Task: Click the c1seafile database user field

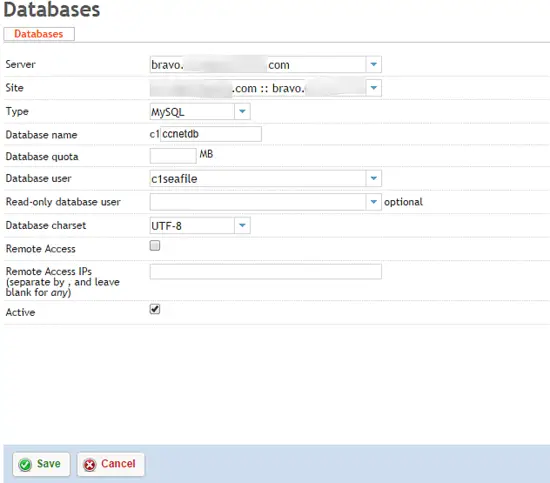Action: click(258, 179)
